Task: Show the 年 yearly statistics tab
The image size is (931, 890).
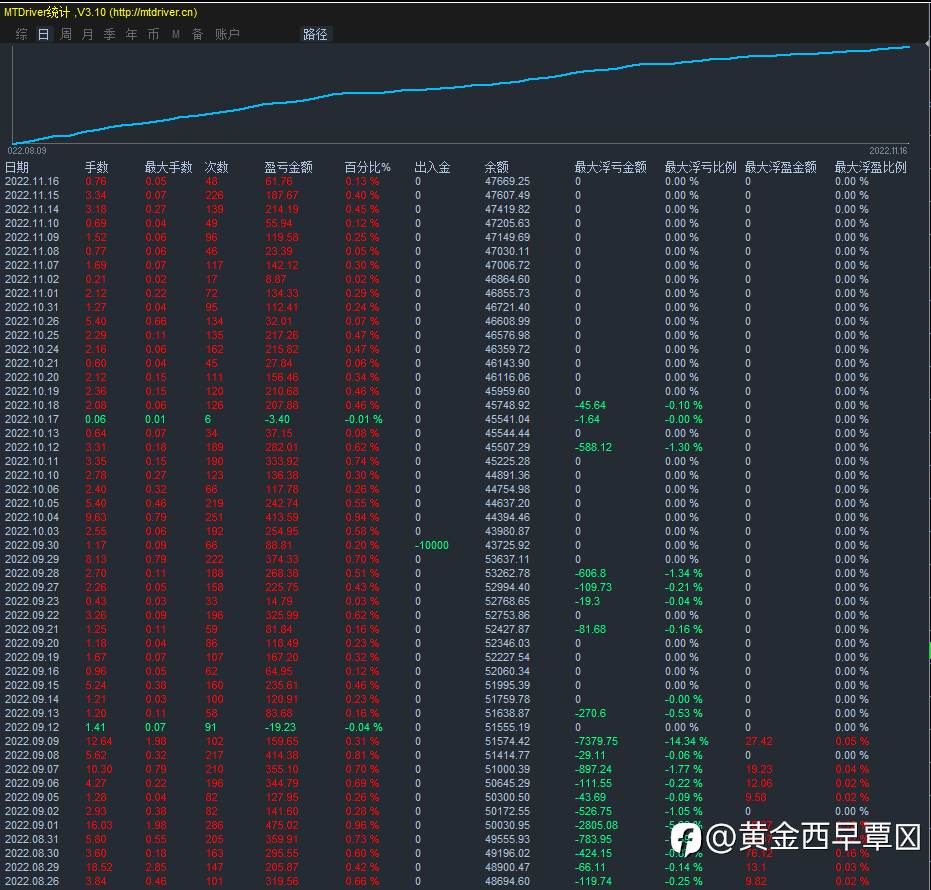Action: [132, 34]
